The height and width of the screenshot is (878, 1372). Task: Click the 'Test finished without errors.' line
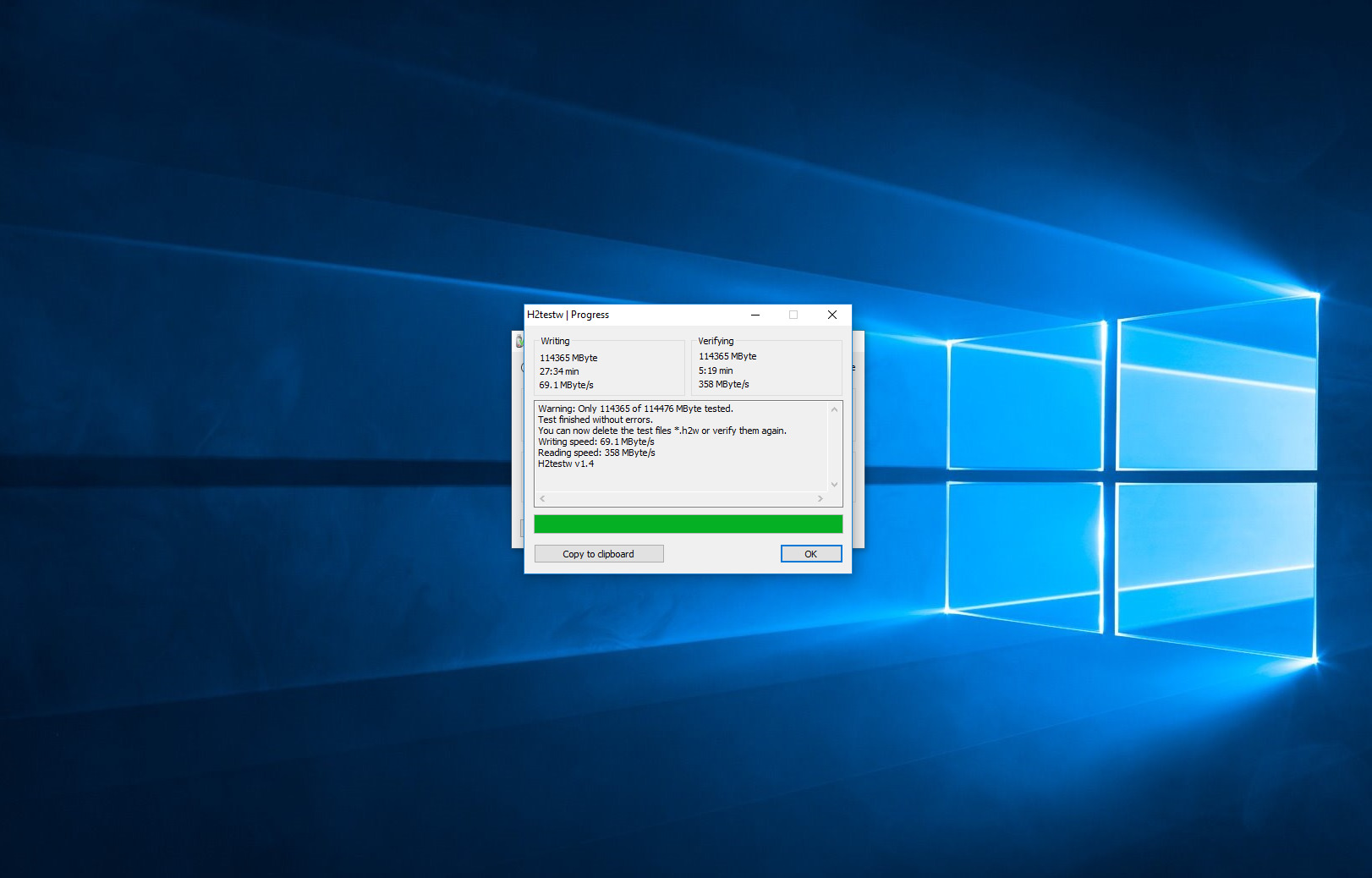595,420
